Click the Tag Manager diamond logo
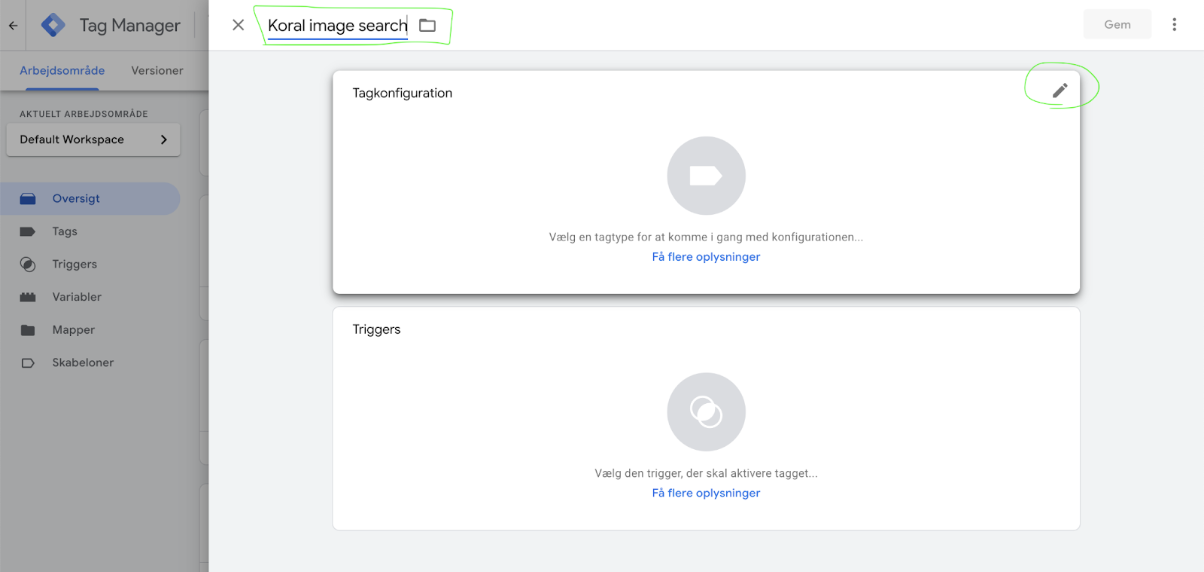Image resolution: width=1204 pixels, height=572 pixels. point(53,25)
